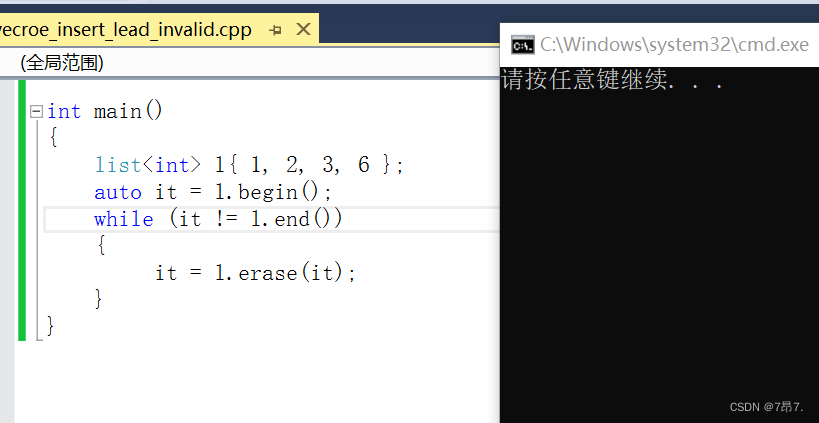Click the 'it = l.erase(it);' line
The width and height of the screenshot is (819, 423).
[255, 273]
